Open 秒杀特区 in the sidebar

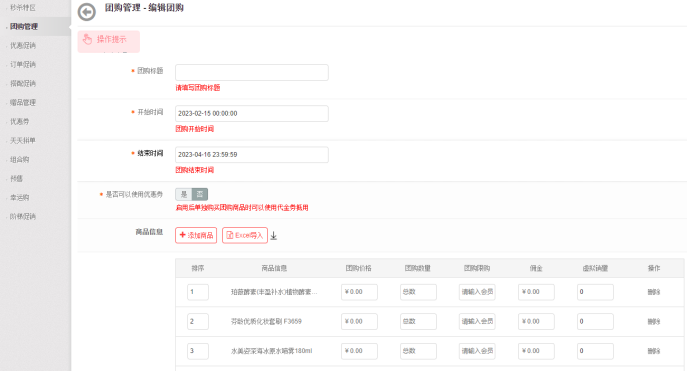tap(23, 7)
